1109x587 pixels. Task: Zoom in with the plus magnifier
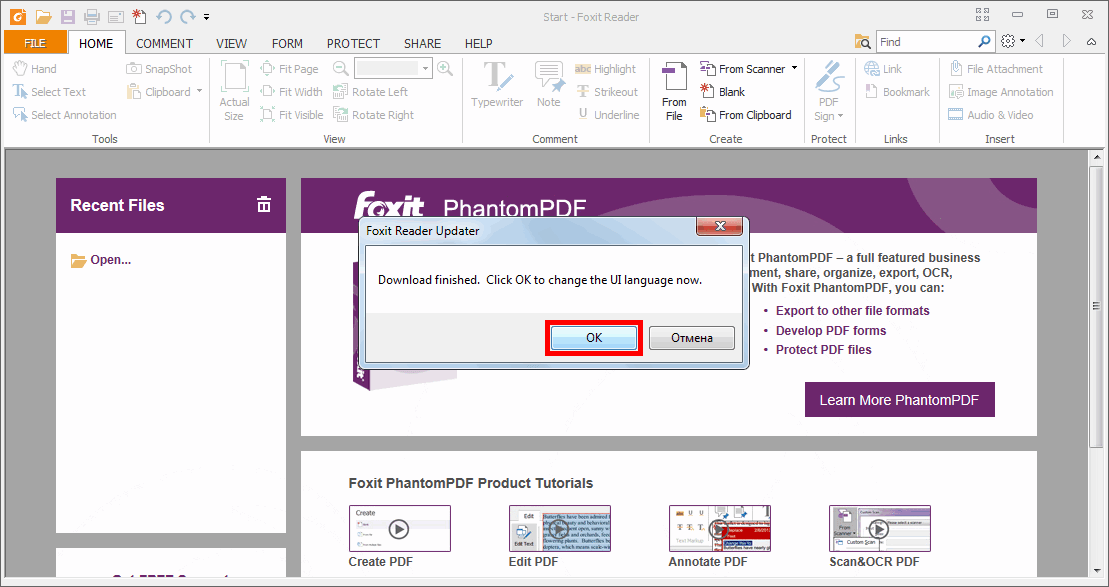(445, 69)
